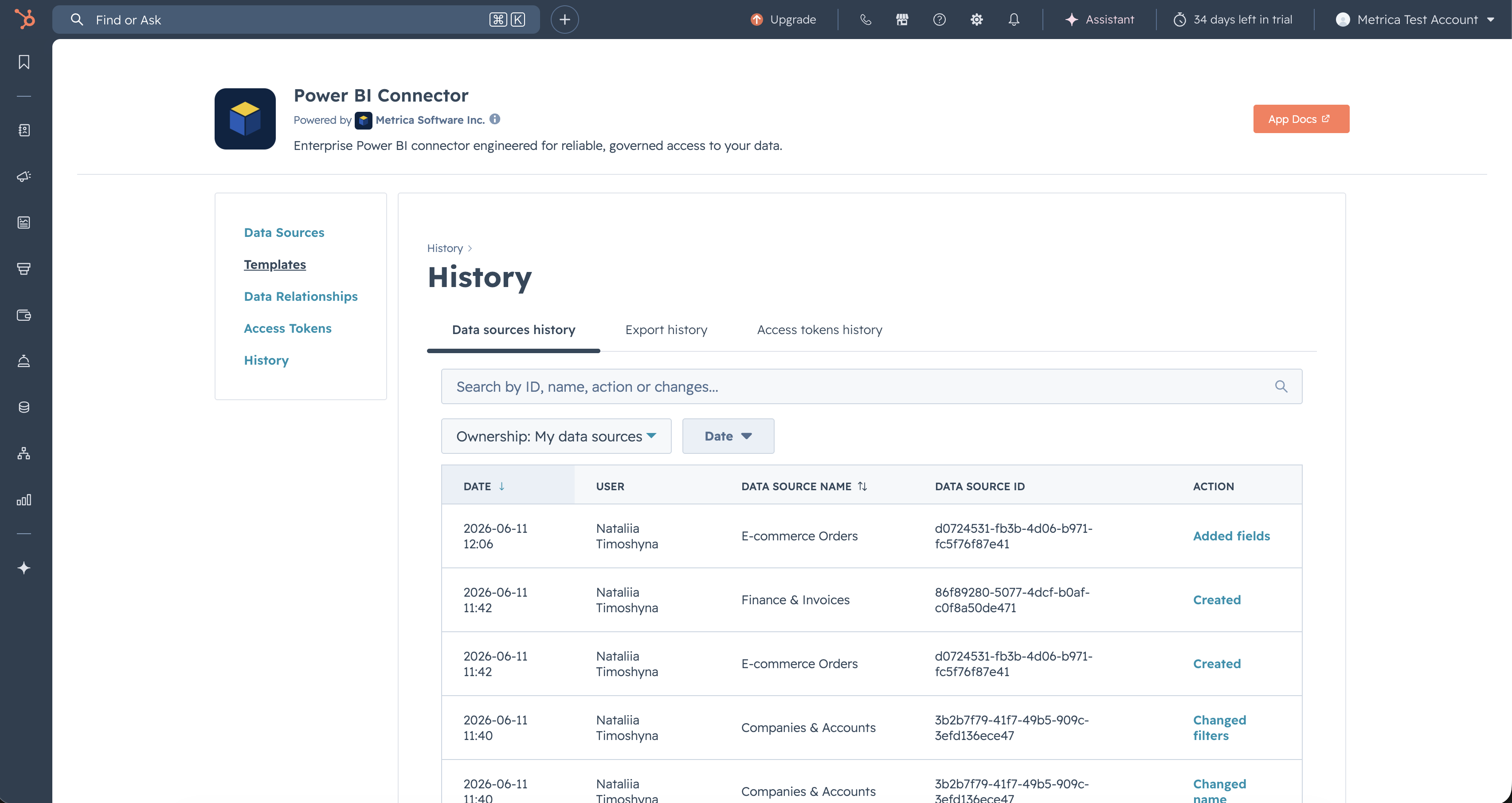
Task: Open the Data Management database sidebar icon
Action: pos(24,407)
